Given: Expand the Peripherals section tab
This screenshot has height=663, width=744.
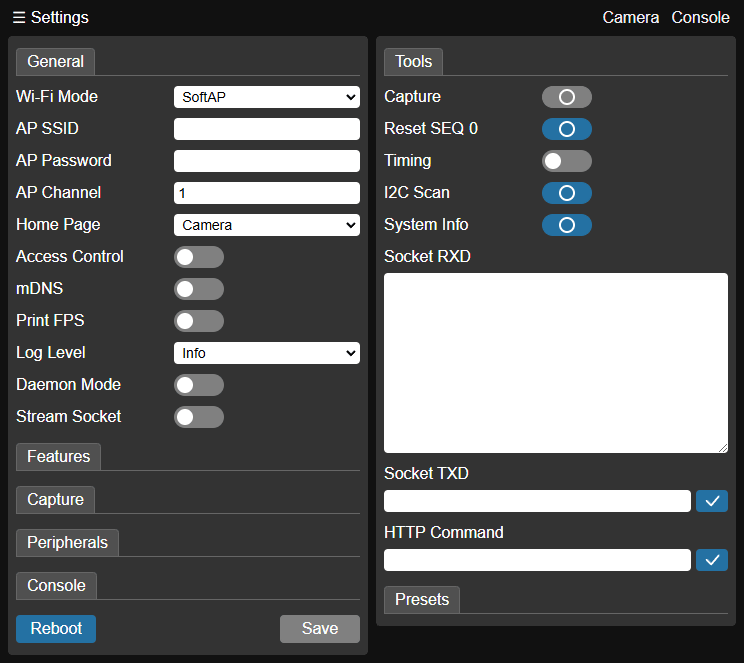Looking at the screenshot, I should pos(67,543).
